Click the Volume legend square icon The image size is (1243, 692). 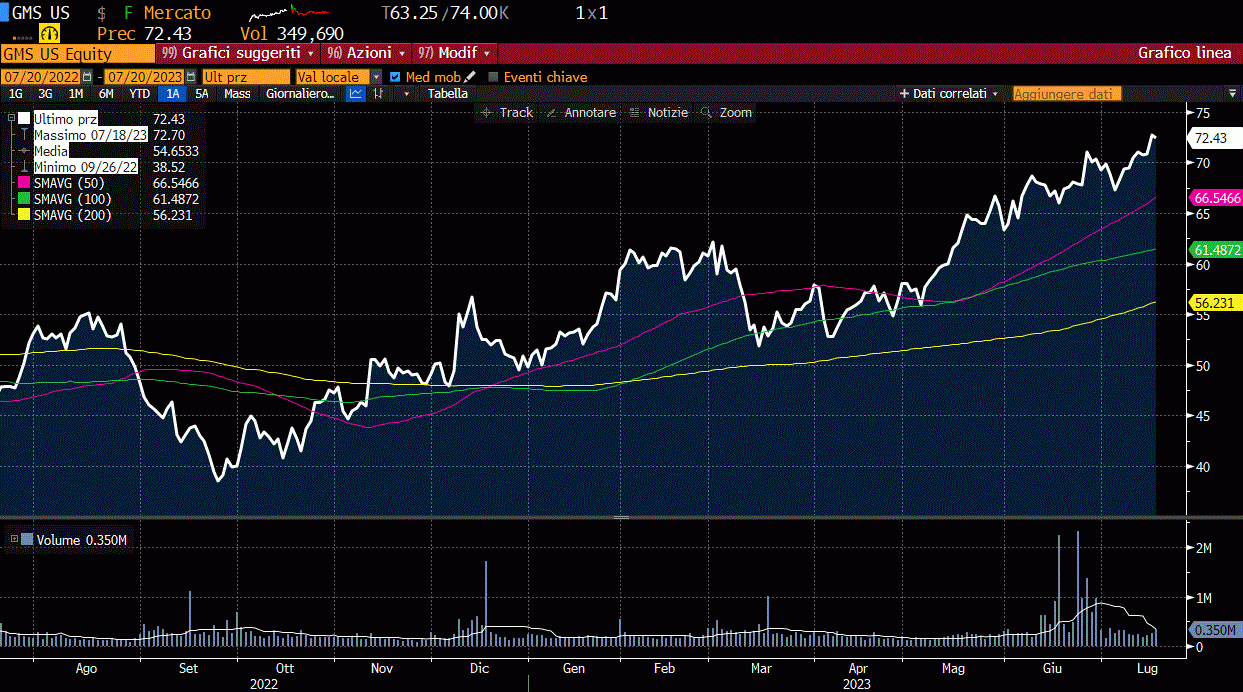tap(27, 540)
